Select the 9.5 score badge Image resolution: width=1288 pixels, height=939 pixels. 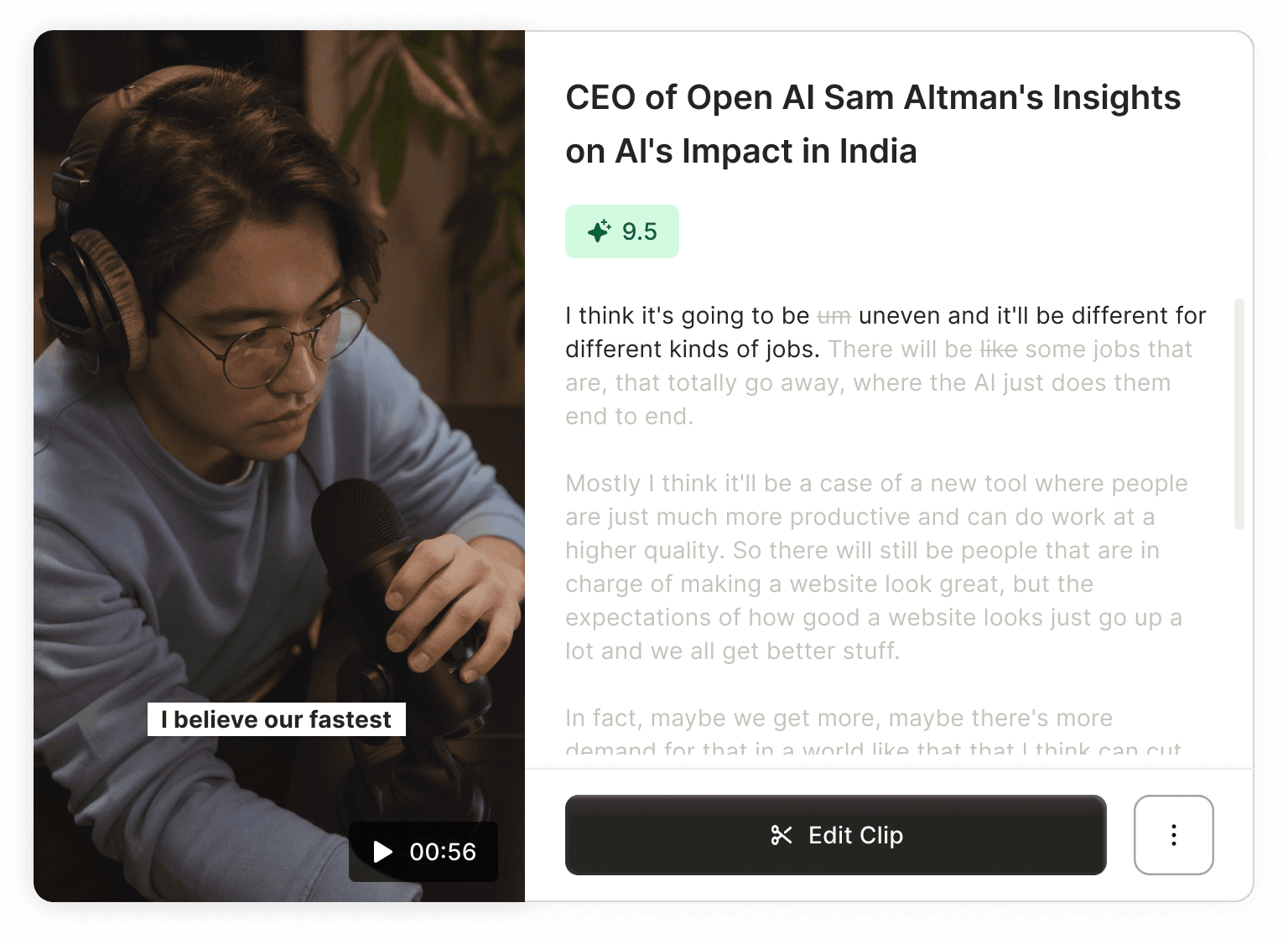[x=622, y=231]
